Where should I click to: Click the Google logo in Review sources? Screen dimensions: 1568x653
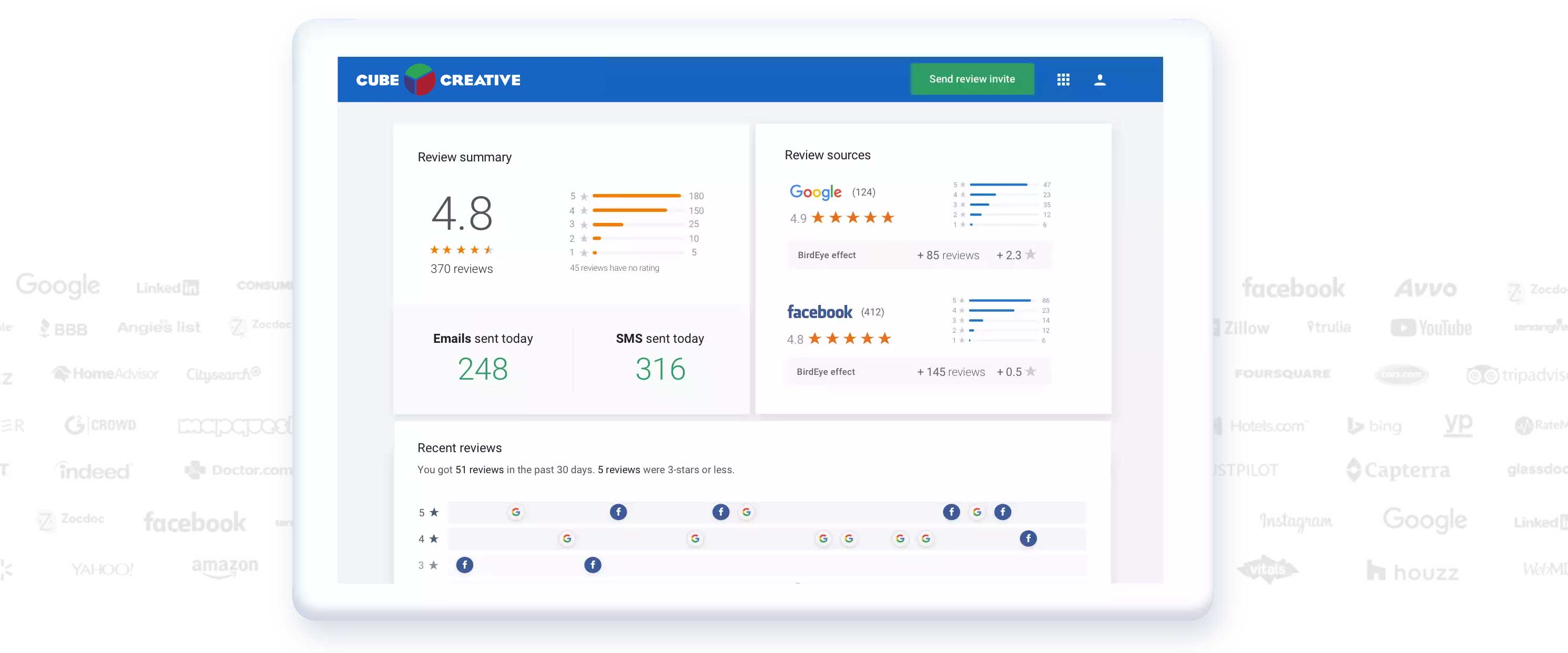pos(815,192)
